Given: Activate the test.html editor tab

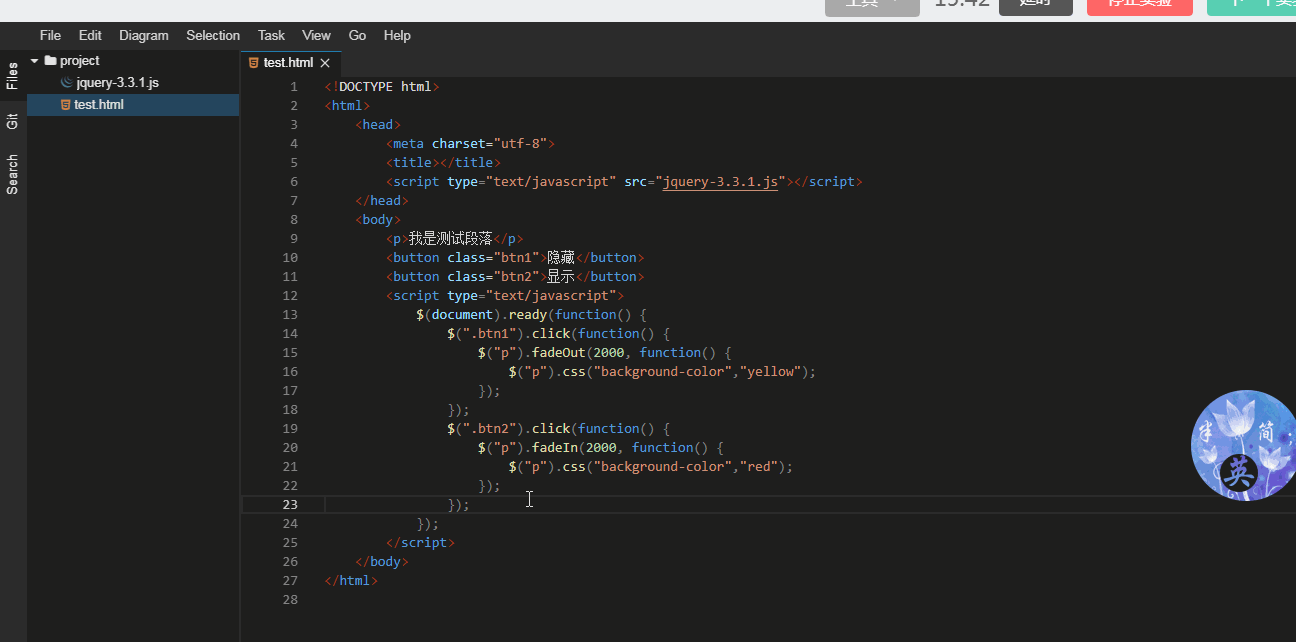Looking at the screenshot, I should 288,63.
